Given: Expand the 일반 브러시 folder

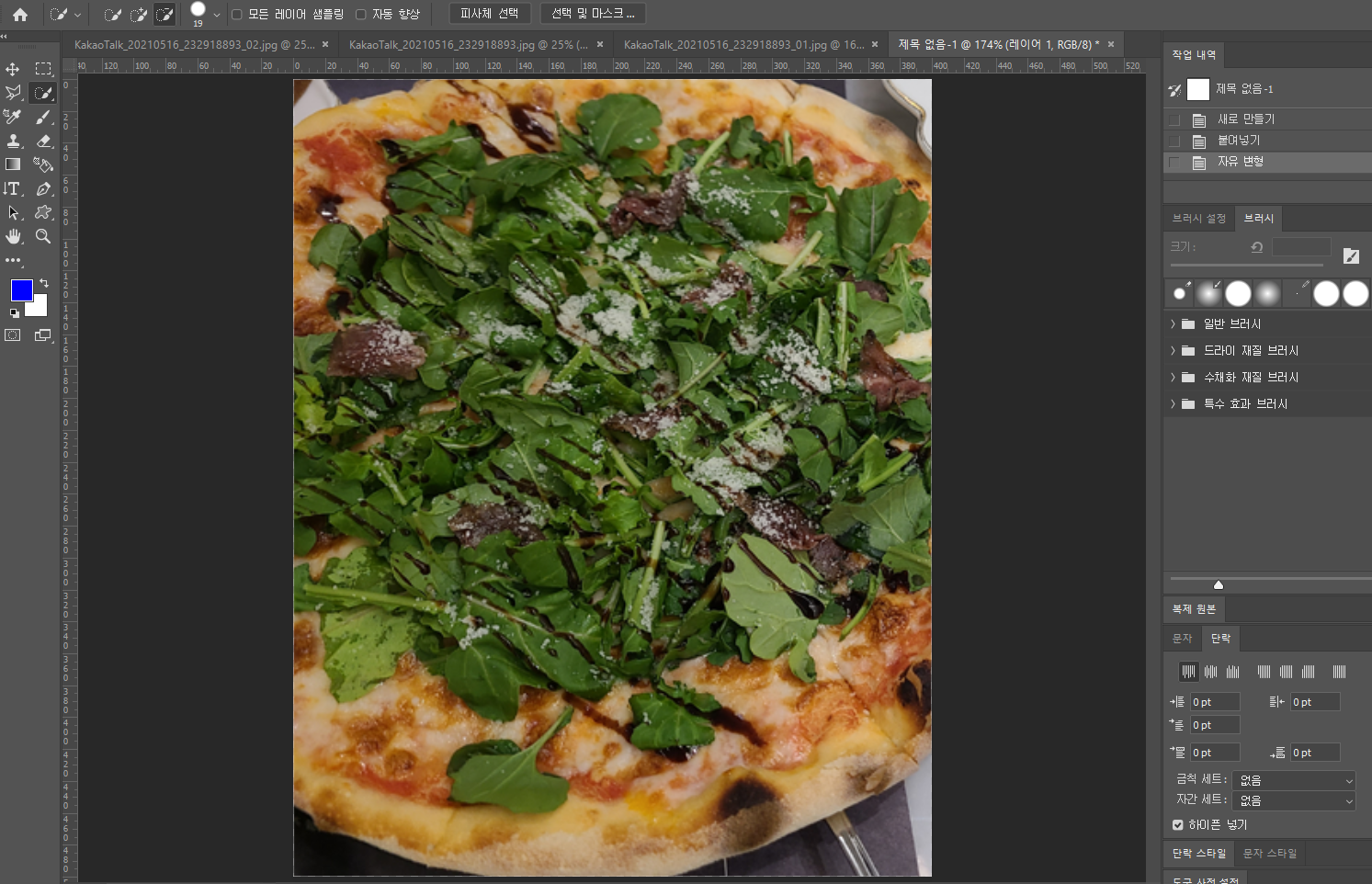Looking at the screenshot, I should [x=1174, y=324].
